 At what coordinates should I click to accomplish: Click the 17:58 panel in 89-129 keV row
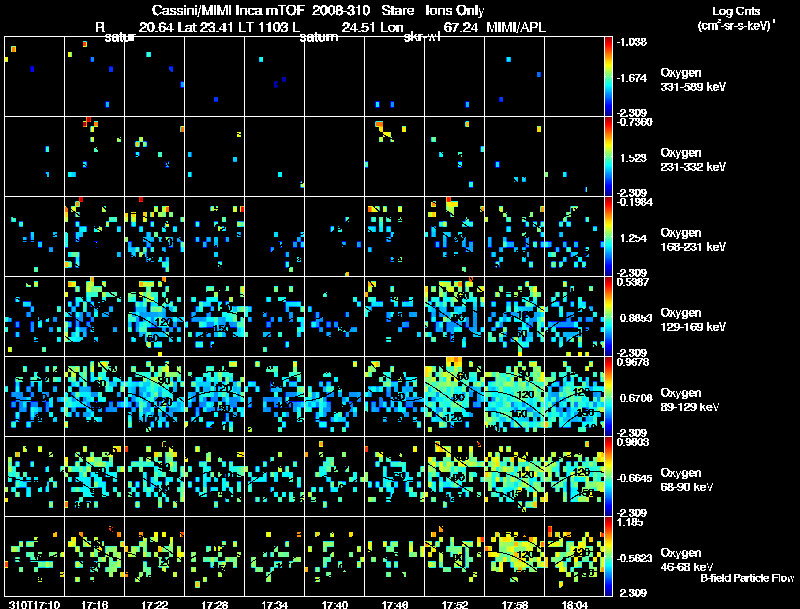point(514,396)
